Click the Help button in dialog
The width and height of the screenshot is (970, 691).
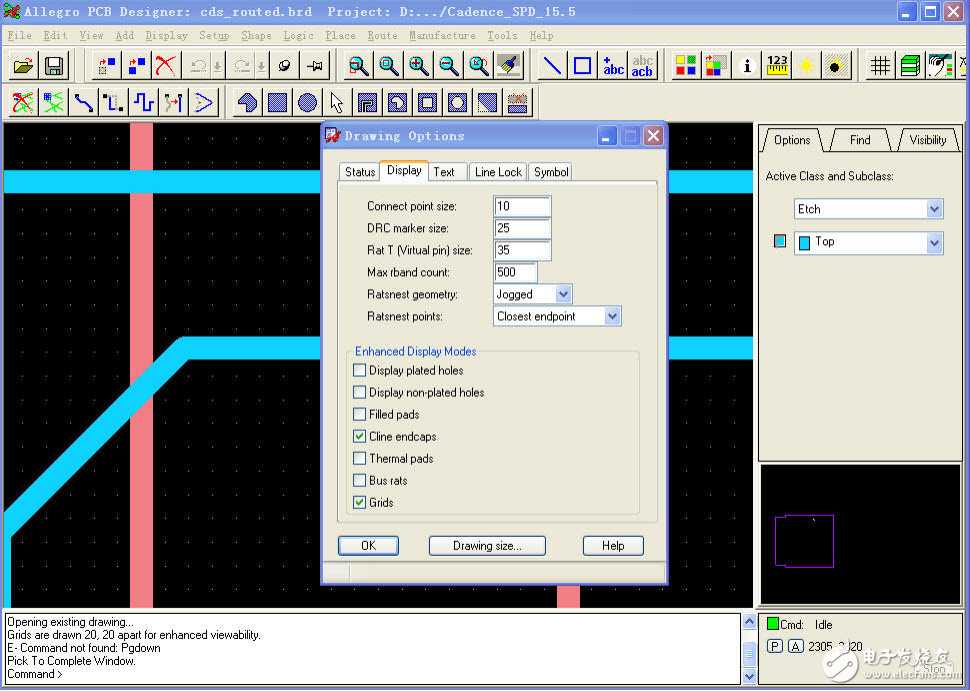(x=613, y=546)
